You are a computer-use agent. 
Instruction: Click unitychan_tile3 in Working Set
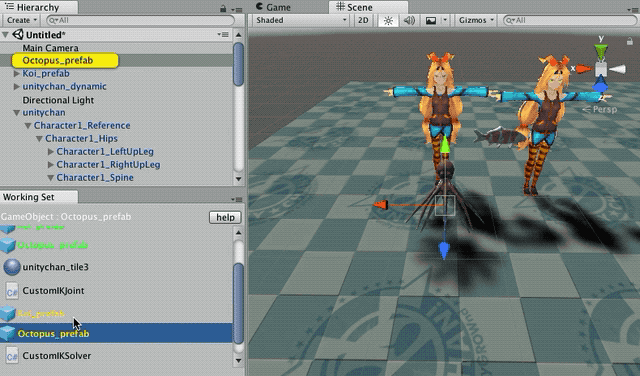(x=56, y=267)
